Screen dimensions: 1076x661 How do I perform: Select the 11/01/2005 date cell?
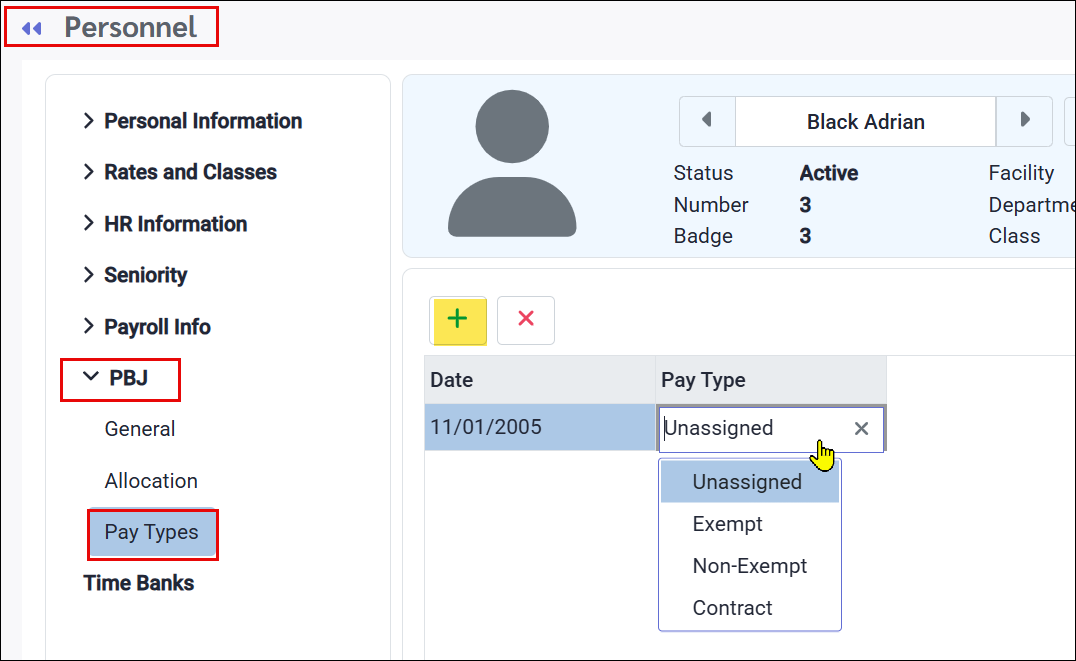pos(539,427)
